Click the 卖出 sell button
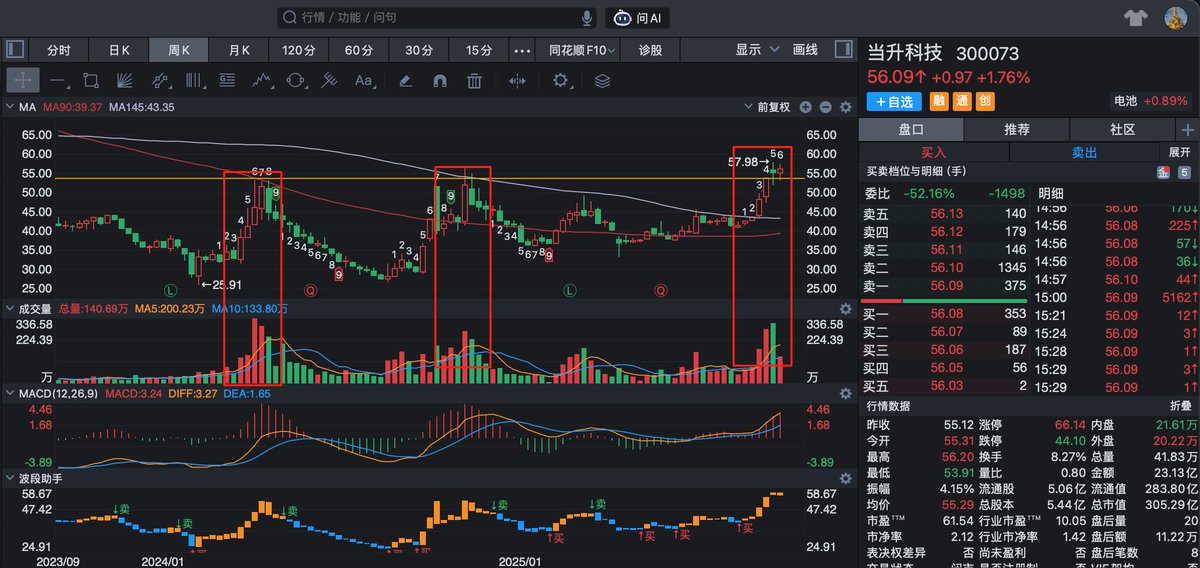Image resolution: width=1200 pixels, height=568 pixels. tap(1084, 152)
